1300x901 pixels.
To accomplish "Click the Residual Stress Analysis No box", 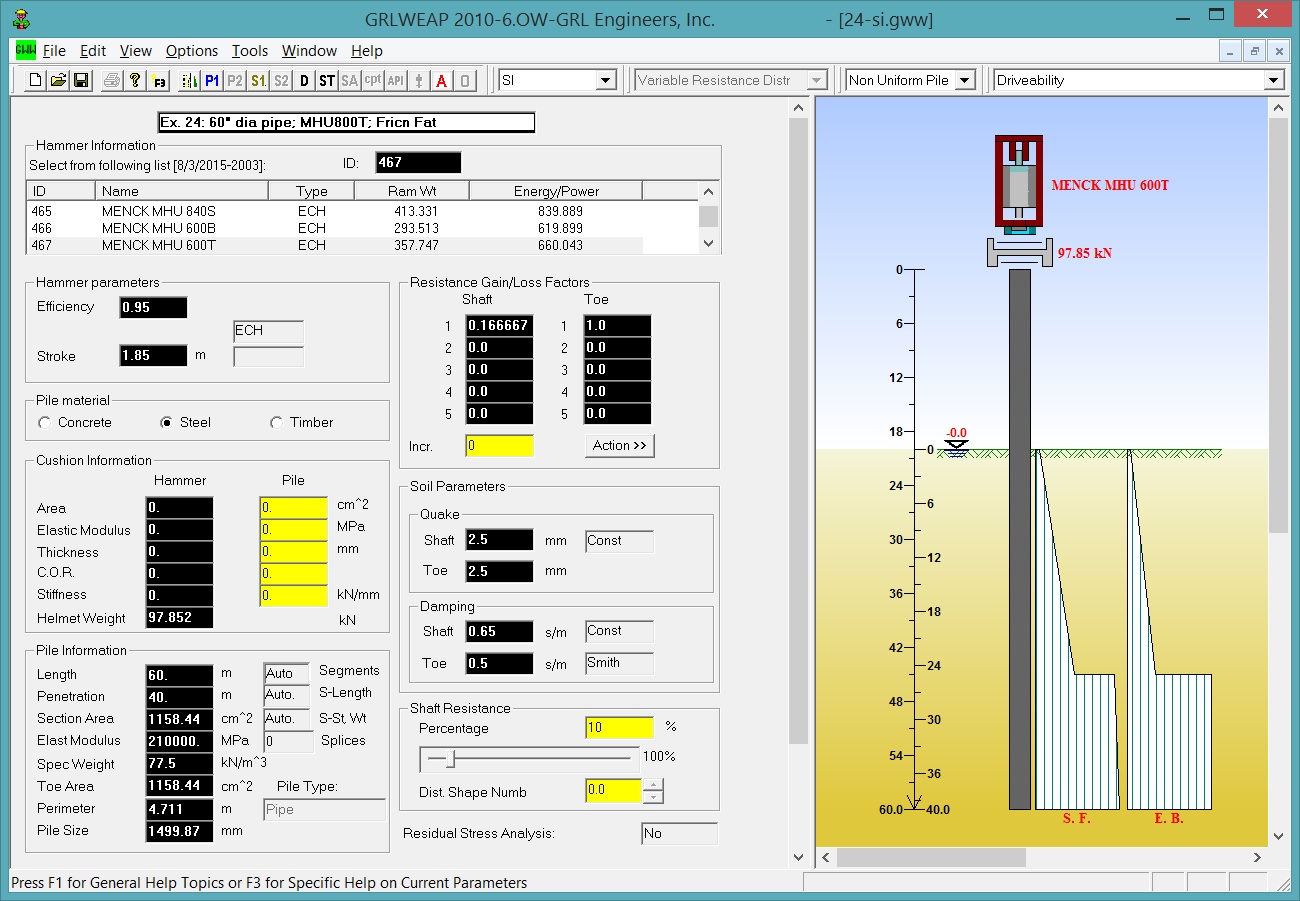I will pyautogui.click(x=680, y=834).
